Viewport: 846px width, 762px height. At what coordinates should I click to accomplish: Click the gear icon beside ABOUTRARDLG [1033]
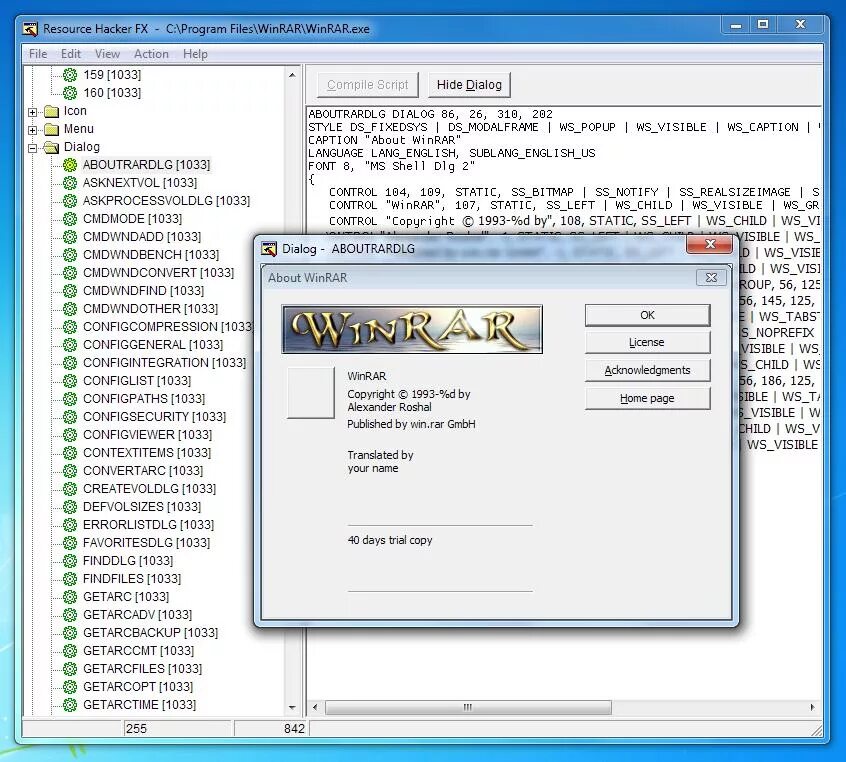tap(70, 165)
